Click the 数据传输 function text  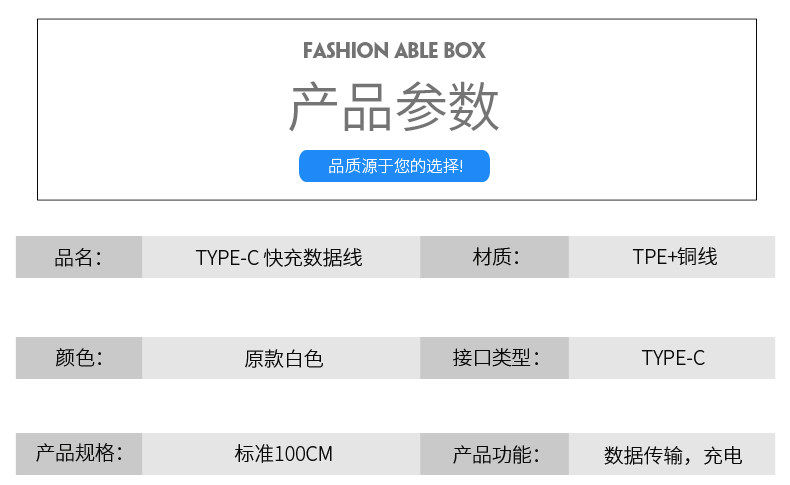[643, 456]
